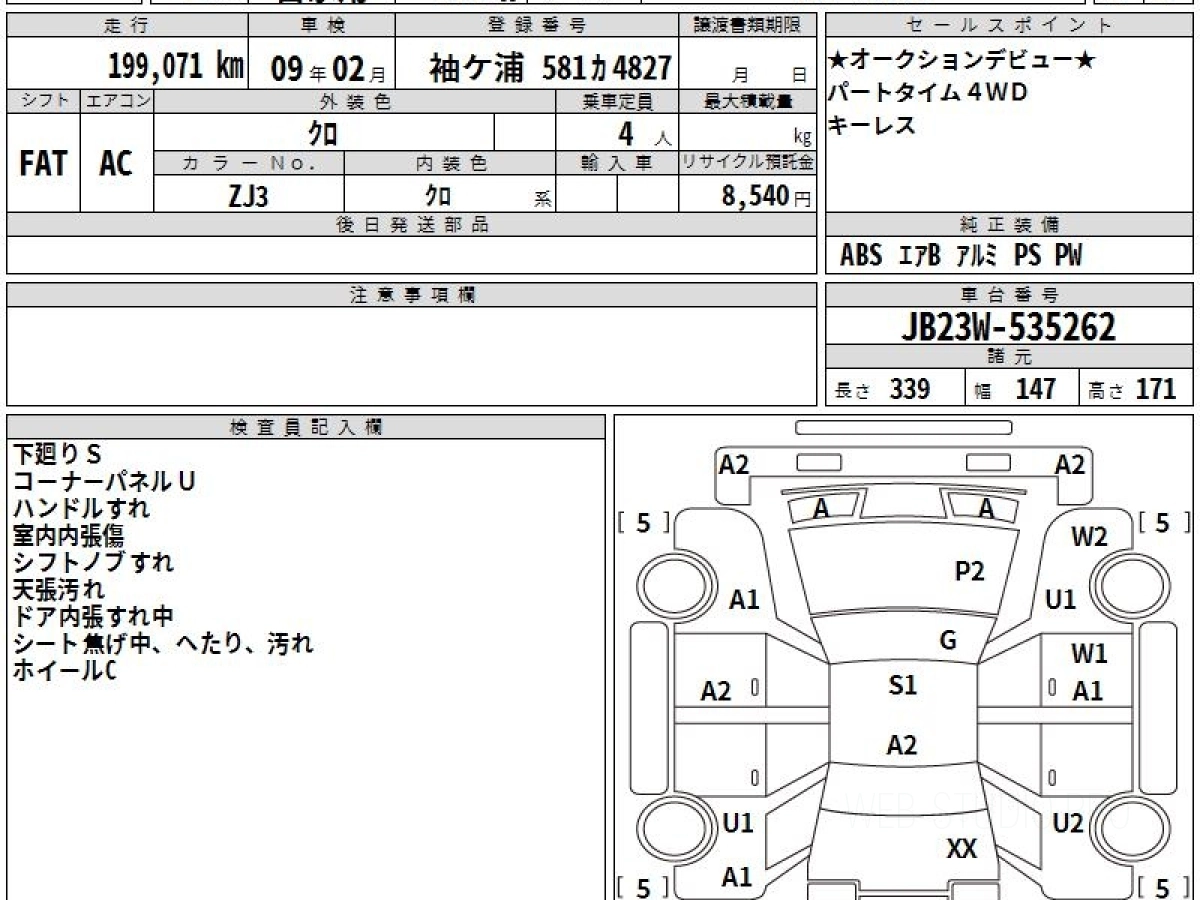
Task: Select registration number 袖ケ浦 581カ4827
Action: click(550, 68)
